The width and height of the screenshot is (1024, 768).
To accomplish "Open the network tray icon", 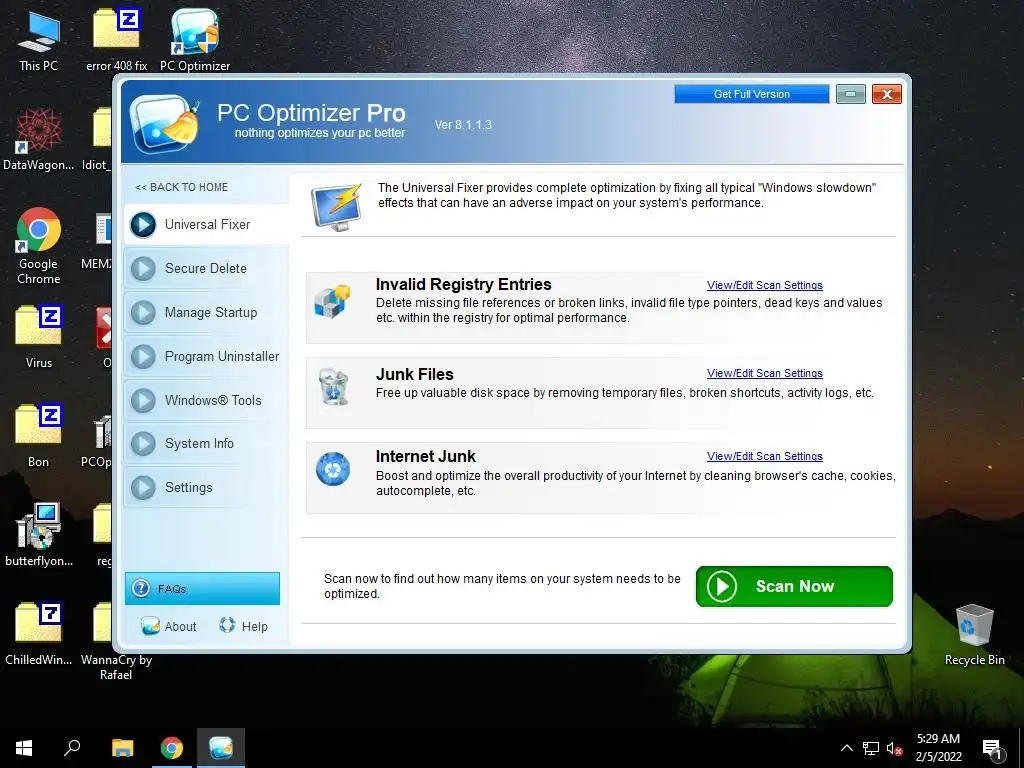I will [x=871, y=748].
